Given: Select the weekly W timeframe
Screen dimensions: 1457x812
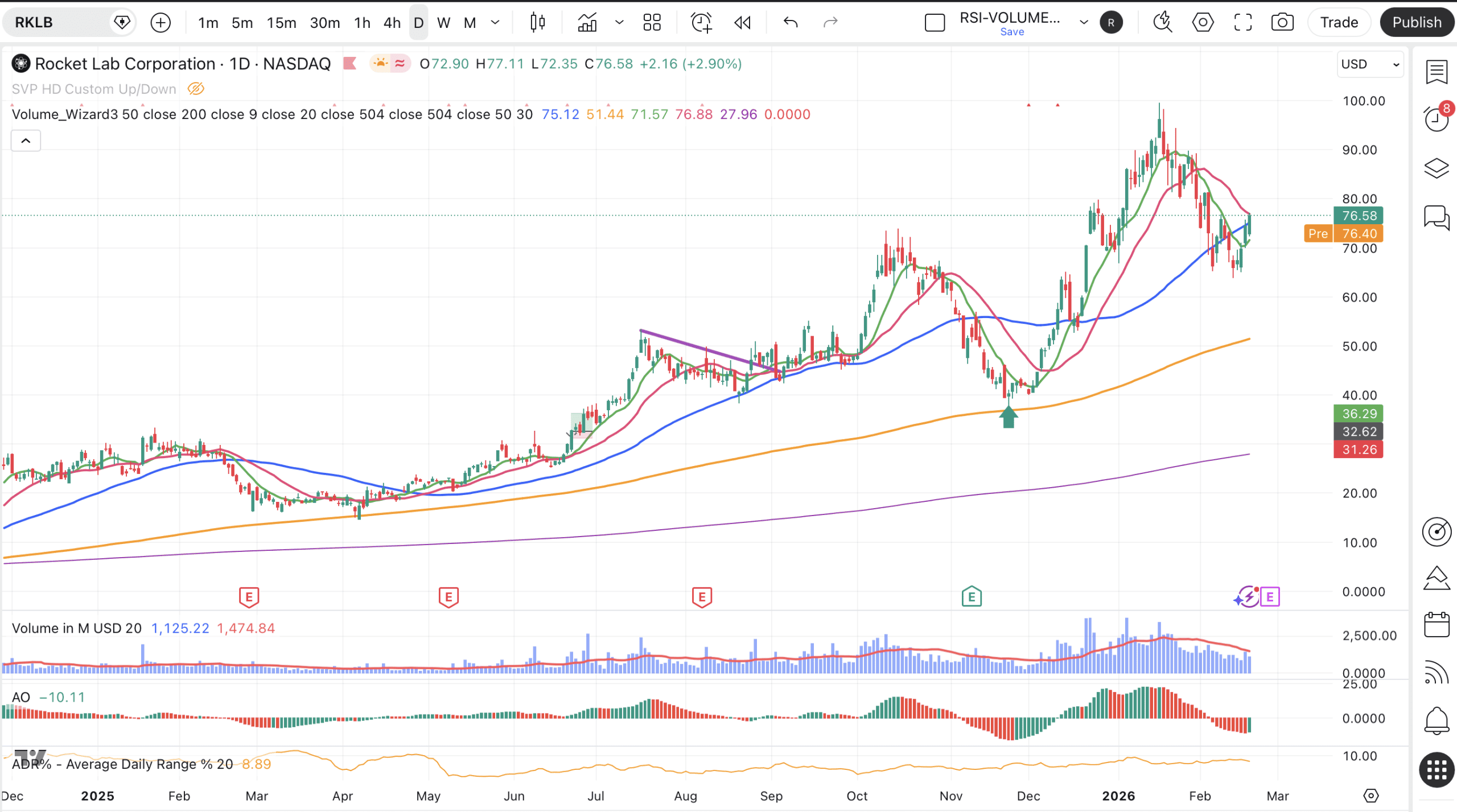Looking at the screenshot, I should click(443, 22).
